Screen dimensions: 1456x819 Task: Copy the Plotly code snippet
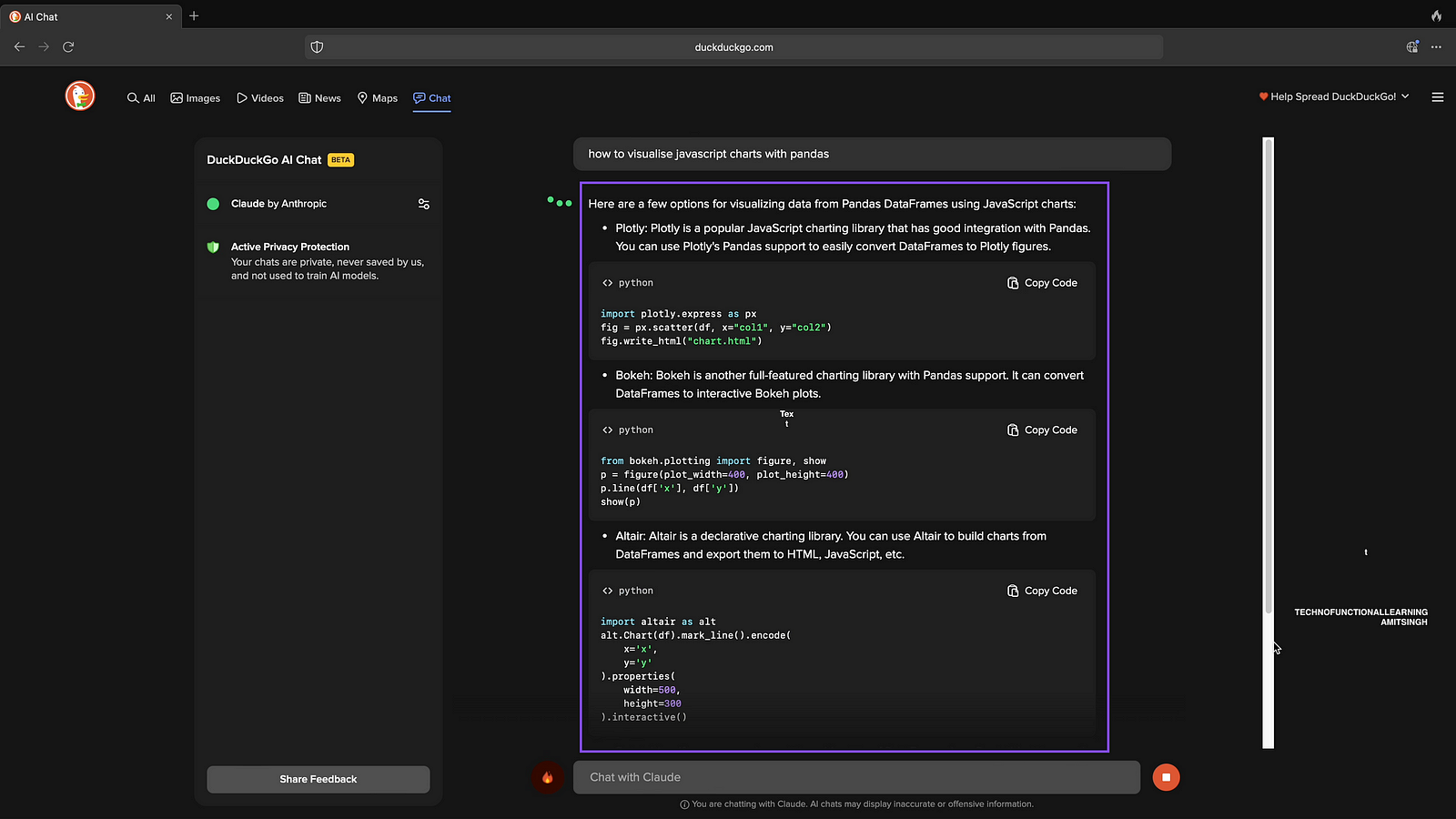[1042, 283]
